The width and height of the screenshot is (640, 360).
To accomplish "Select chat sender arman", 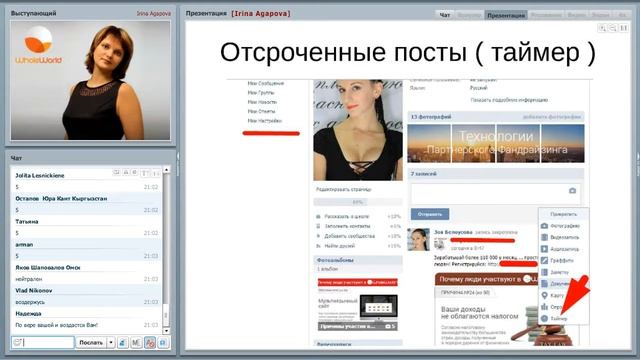I will pyautogui.click(x=24, y=244).
